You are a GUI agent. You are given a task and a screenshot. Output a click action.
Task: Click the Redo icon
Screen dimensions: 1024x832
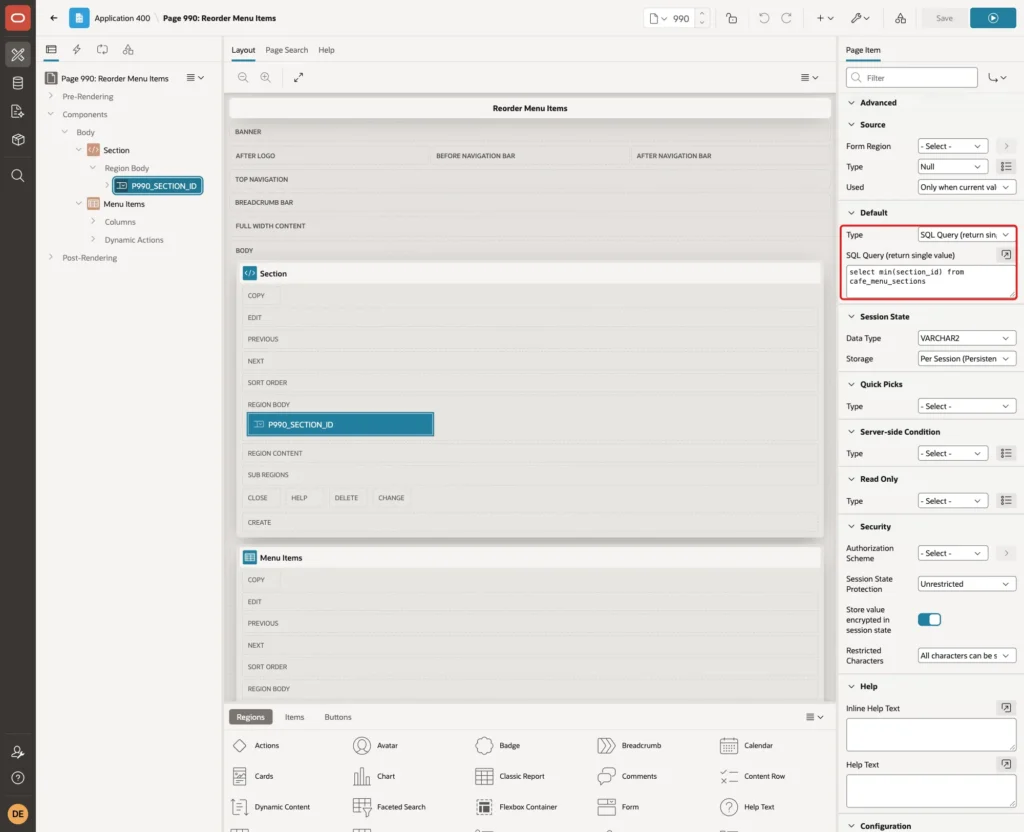click(786, 18)
